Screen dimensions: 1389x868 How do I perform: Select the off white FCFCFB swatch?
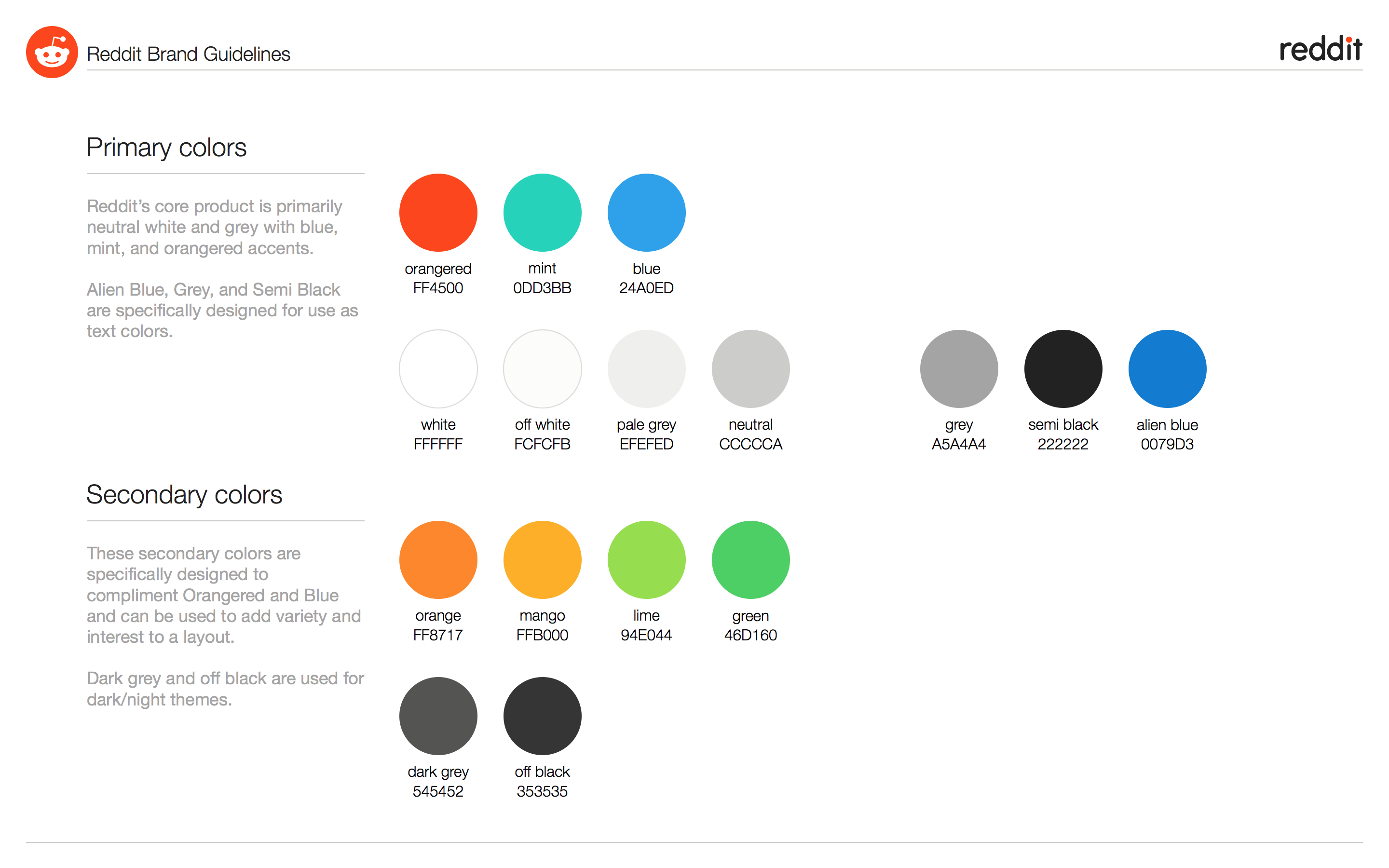(x=542, y=368)
